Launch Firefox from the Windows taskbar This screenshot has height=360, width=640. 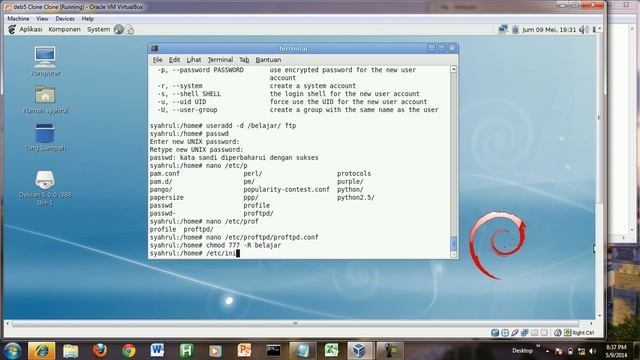click(x=100, y=351)
